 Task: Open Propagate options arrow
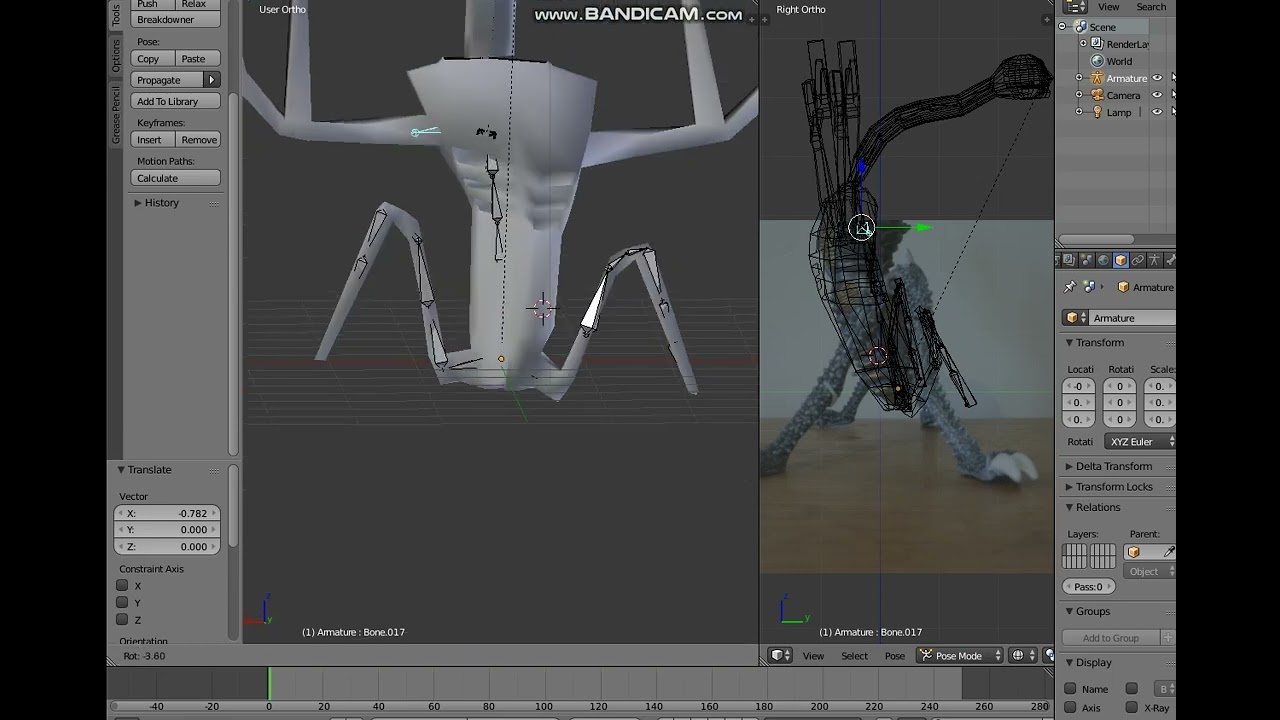[x=211, y=80]
